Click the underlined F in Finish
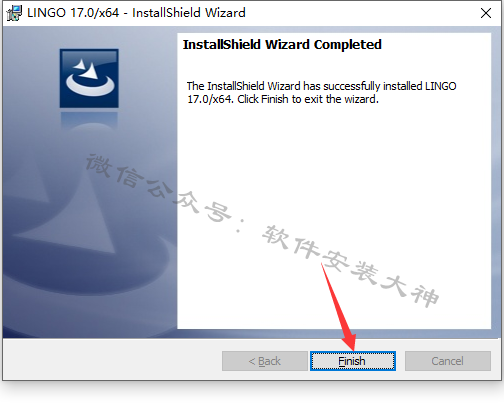Viewport: 504px width, 416px height. pyautogui.click(x=341, y=361)
